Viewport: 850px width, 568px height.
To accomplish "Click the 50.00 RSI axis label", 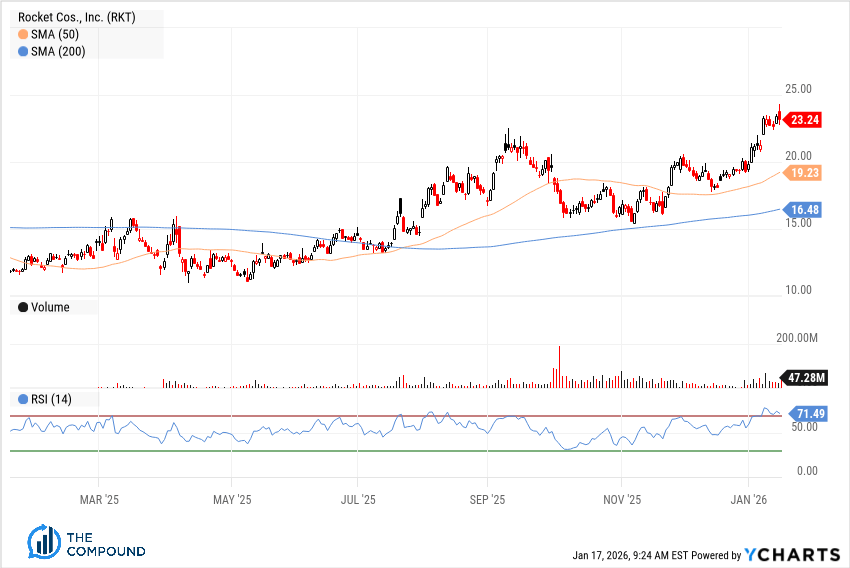I will 804,427.
